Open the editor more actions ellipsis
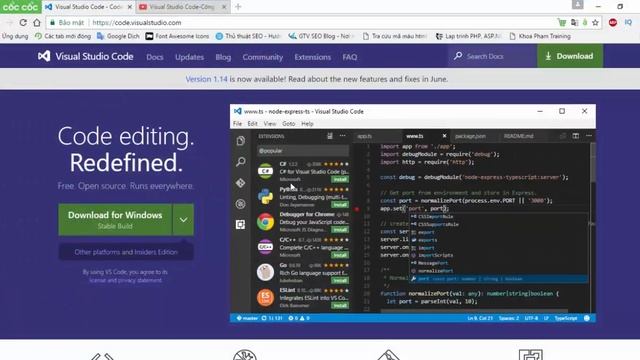 click(x=589, y=136)
